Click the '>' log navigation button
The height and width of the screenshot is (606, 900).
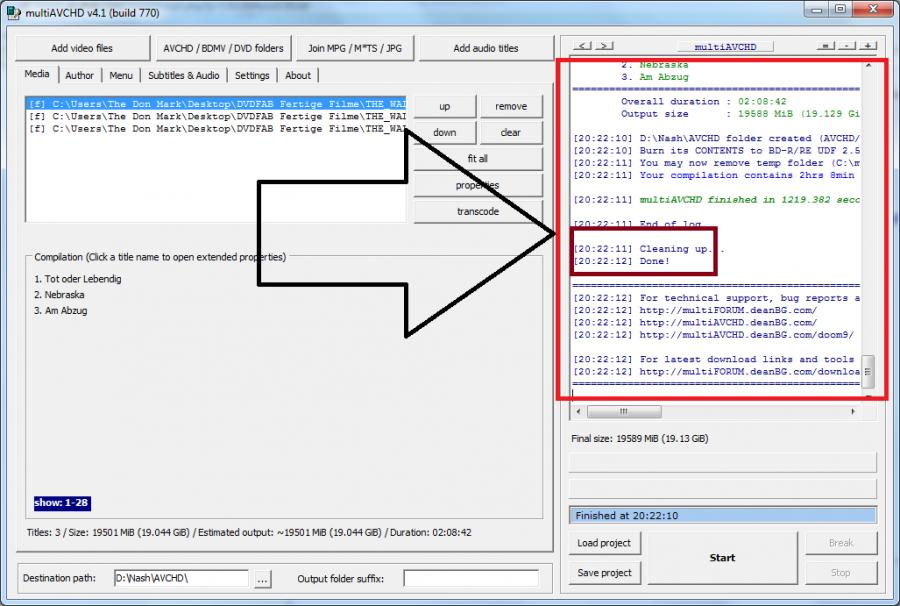point(604,46)
